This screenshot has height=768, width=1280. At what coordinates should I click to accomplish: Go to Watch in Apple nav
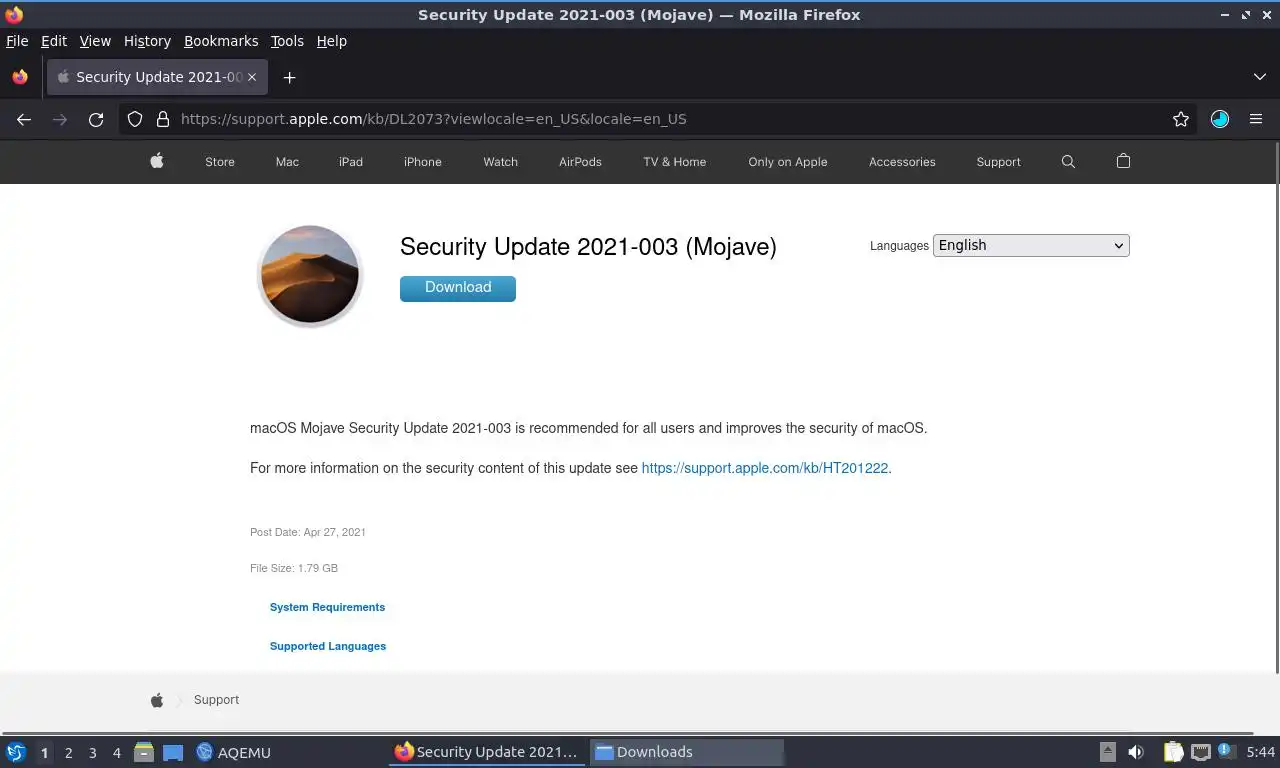(x=501, y=162)
